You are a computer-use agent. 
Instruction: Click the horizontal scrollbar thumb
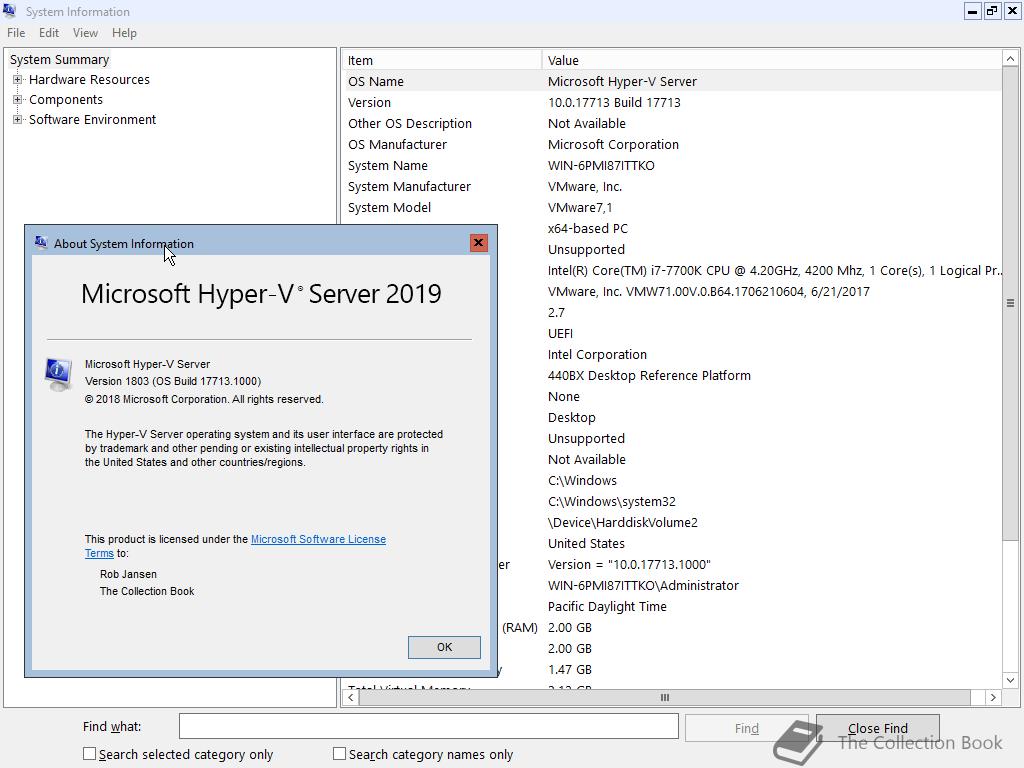click(665, 697)
